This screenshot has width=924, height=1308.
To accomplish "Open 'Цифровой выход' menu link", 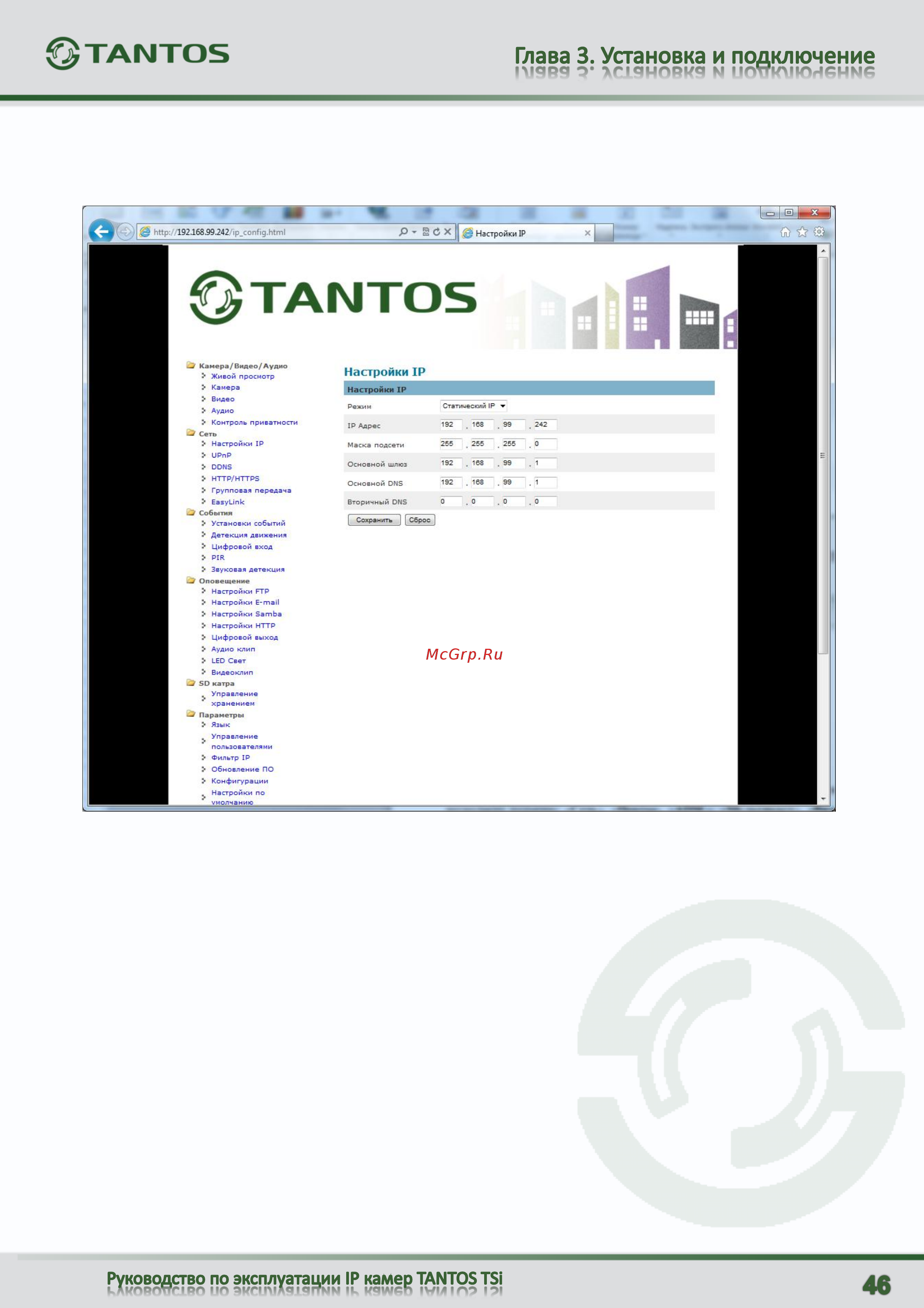I will pos(244,637).
